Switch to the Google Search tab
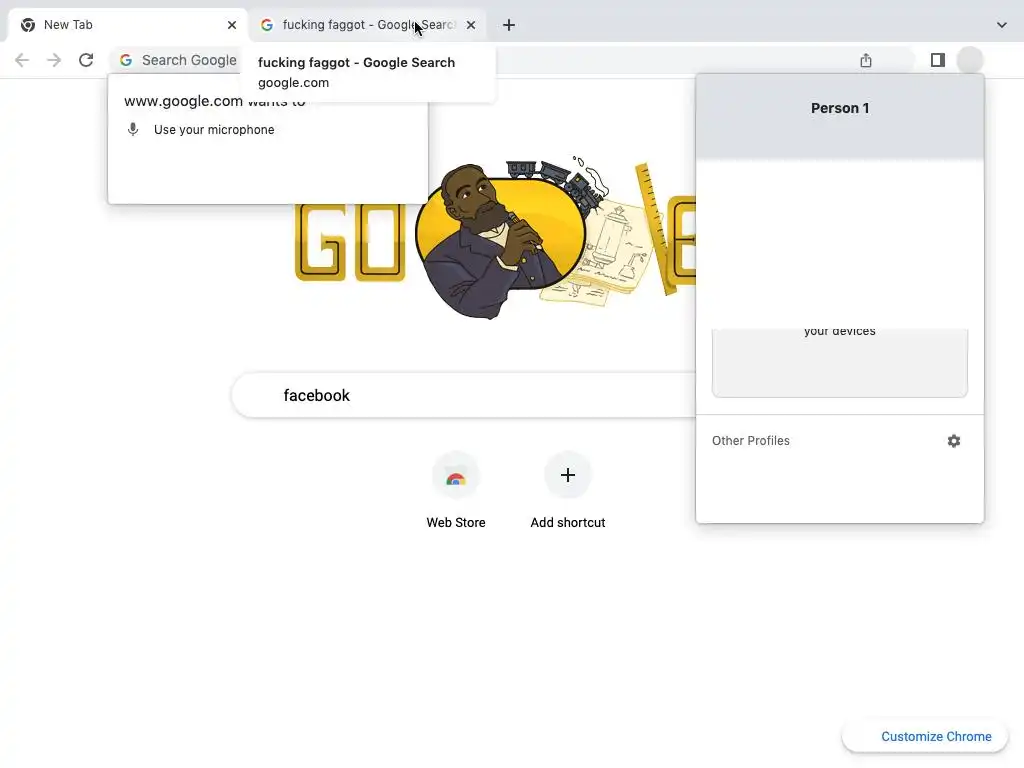Viewport: 1024px width, 768px height. coord(368,25)
